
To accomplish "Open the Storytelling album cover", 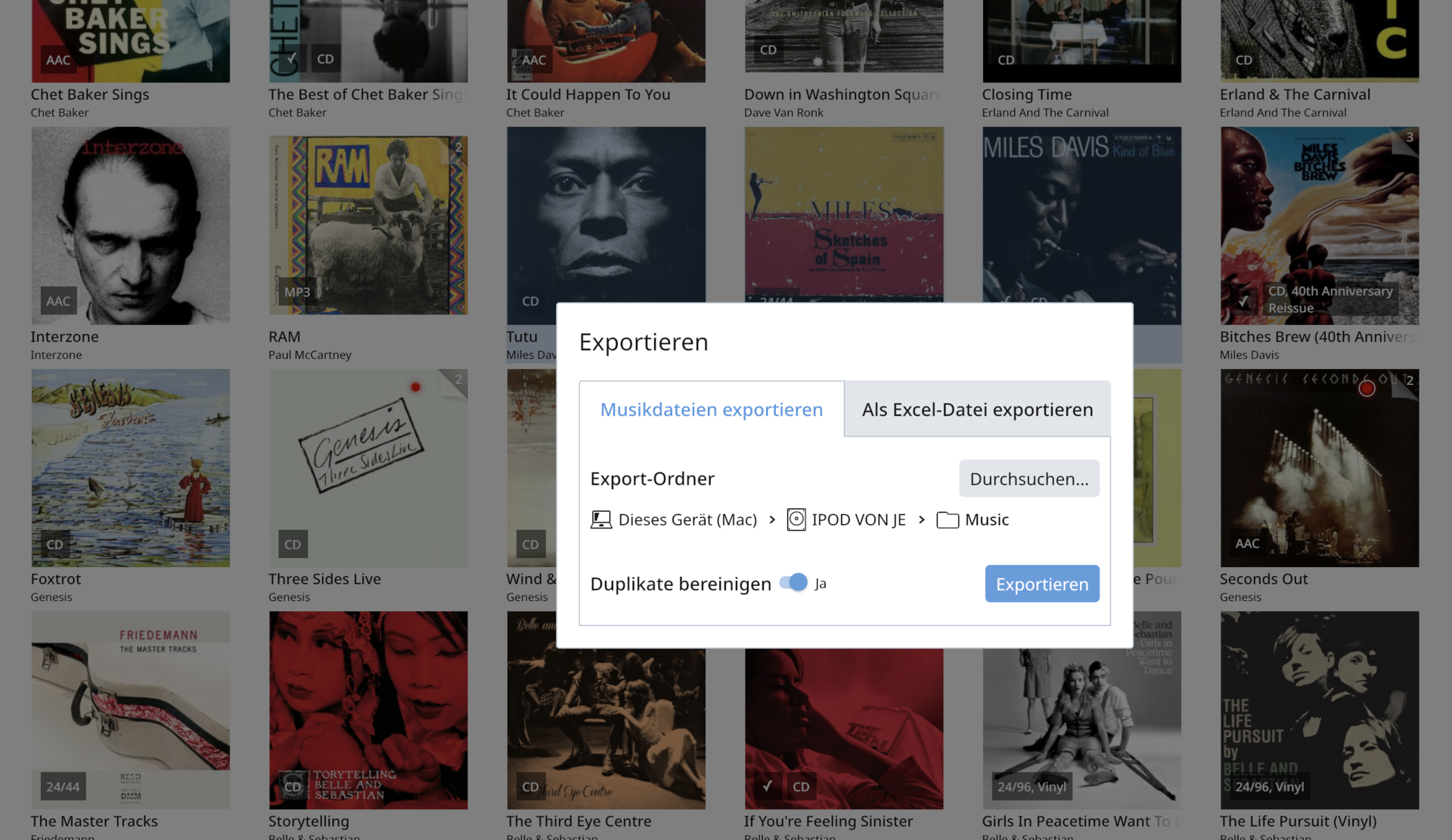I will [x=368, y=710].
